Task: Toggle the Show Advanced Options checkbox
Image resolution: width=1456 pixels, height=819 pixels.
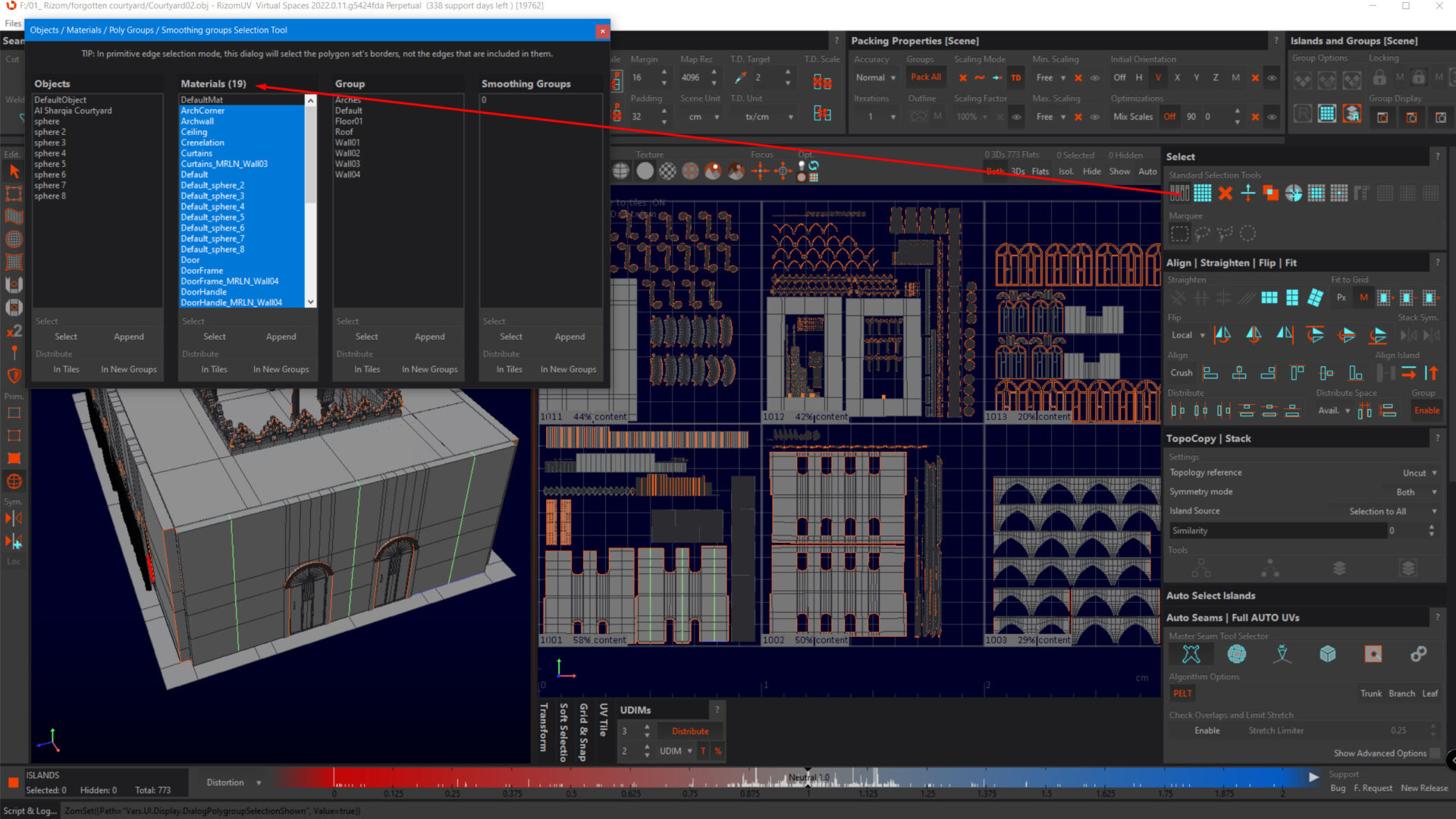Action: 1434,753
